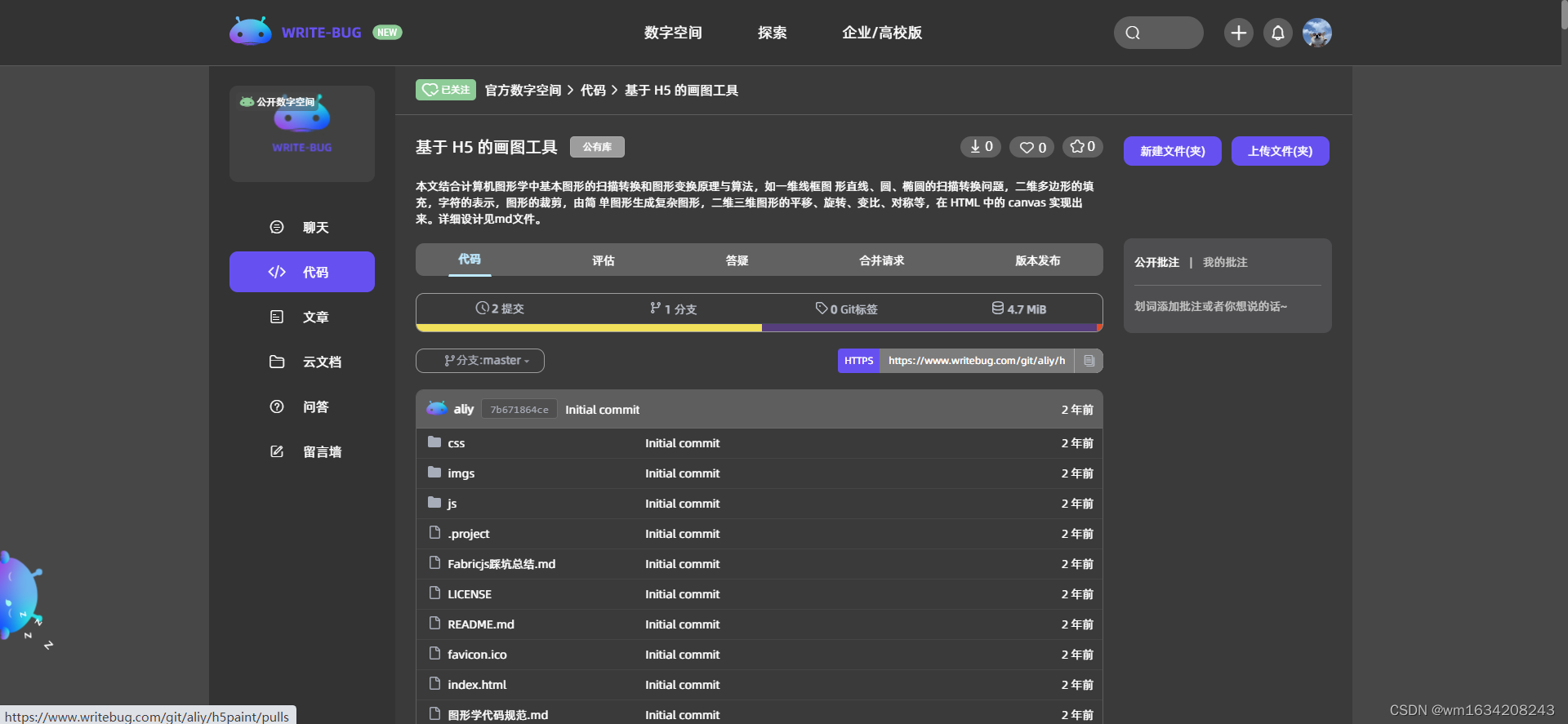Open the user avatar profile
Viewport: 1568px width, 724px height.
click(1317, 33)
